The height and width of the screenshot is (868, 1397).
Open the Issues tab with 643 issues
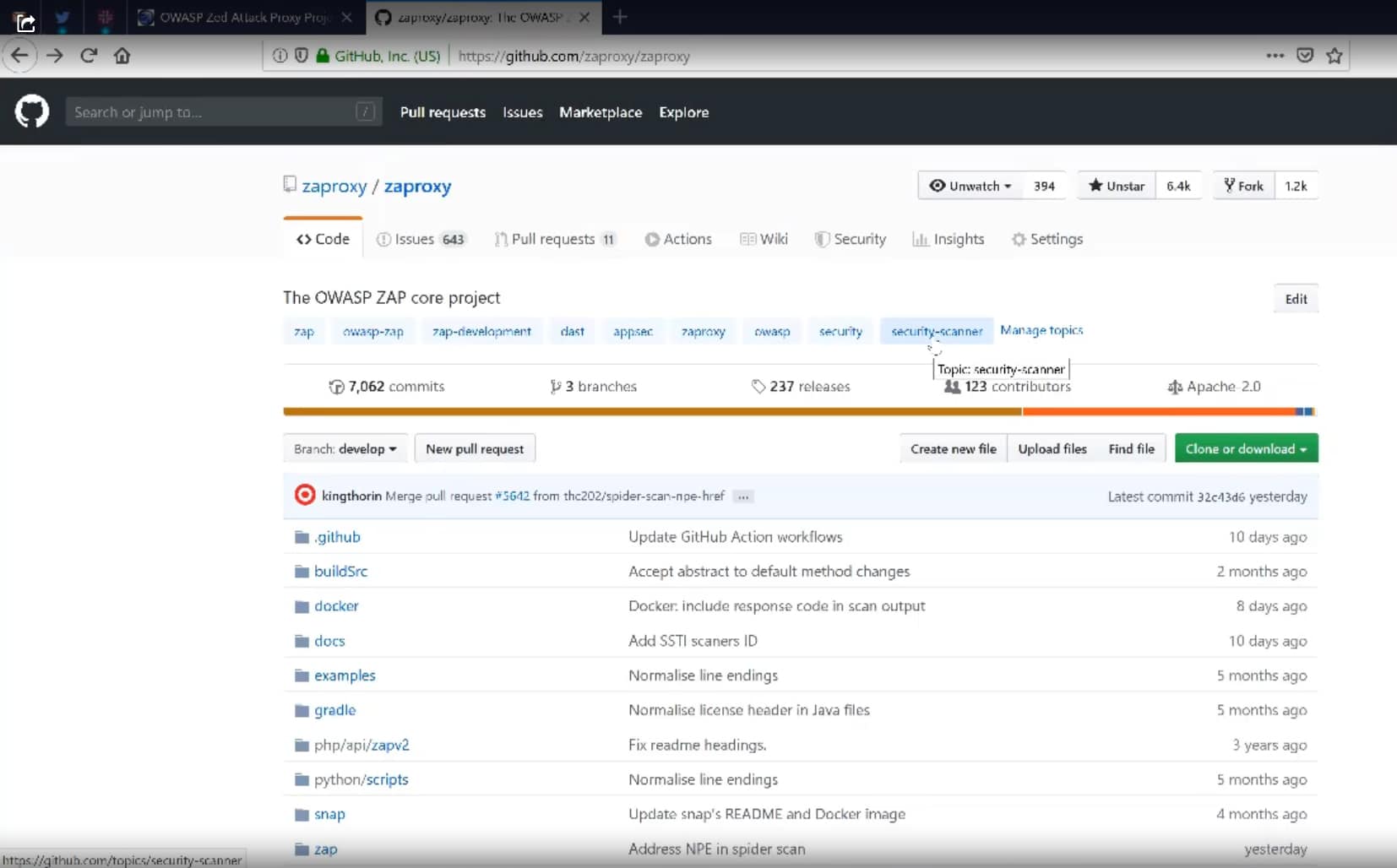pos(421,239)
